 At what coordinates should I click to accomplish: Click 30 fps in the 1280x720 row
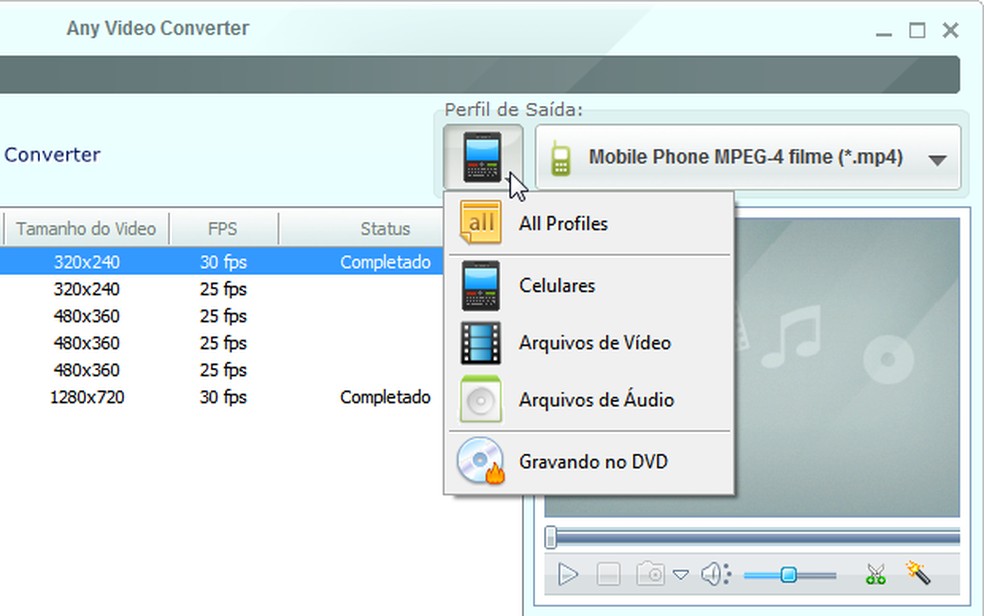pos(223,397)
